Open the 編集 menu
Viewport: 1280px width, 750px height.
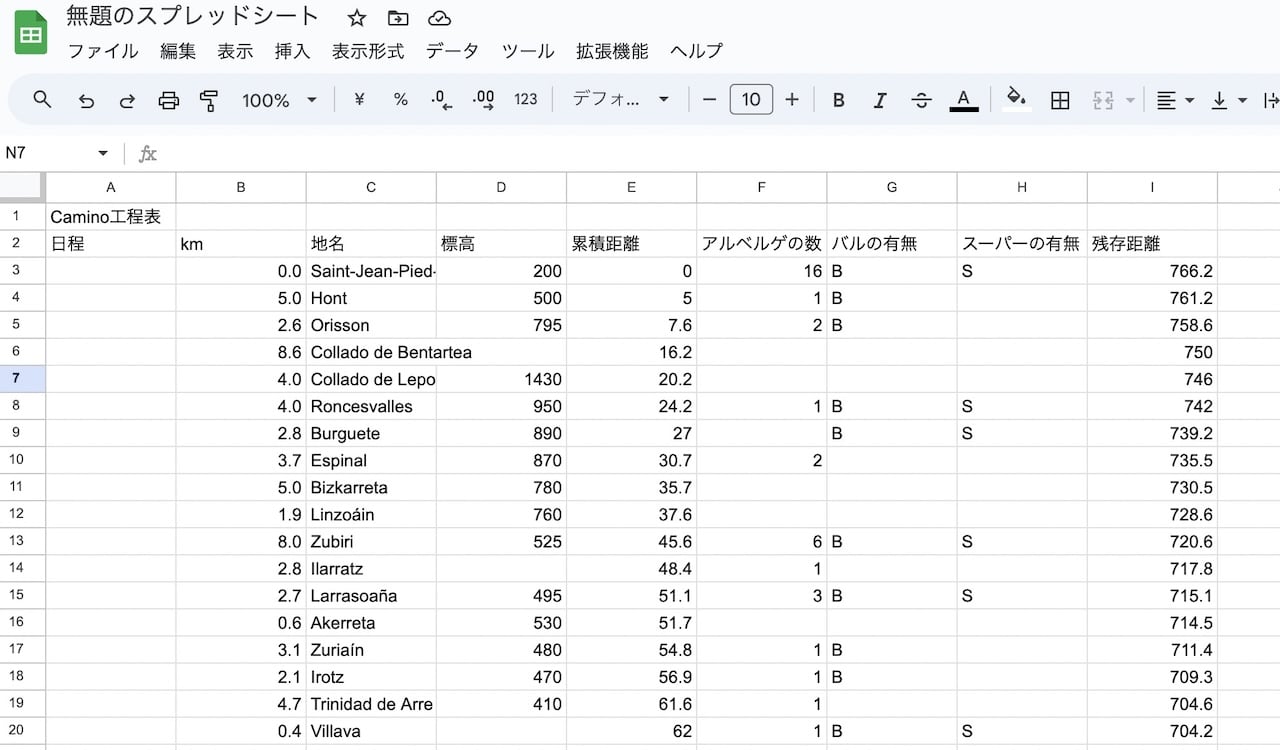[178, 51]
